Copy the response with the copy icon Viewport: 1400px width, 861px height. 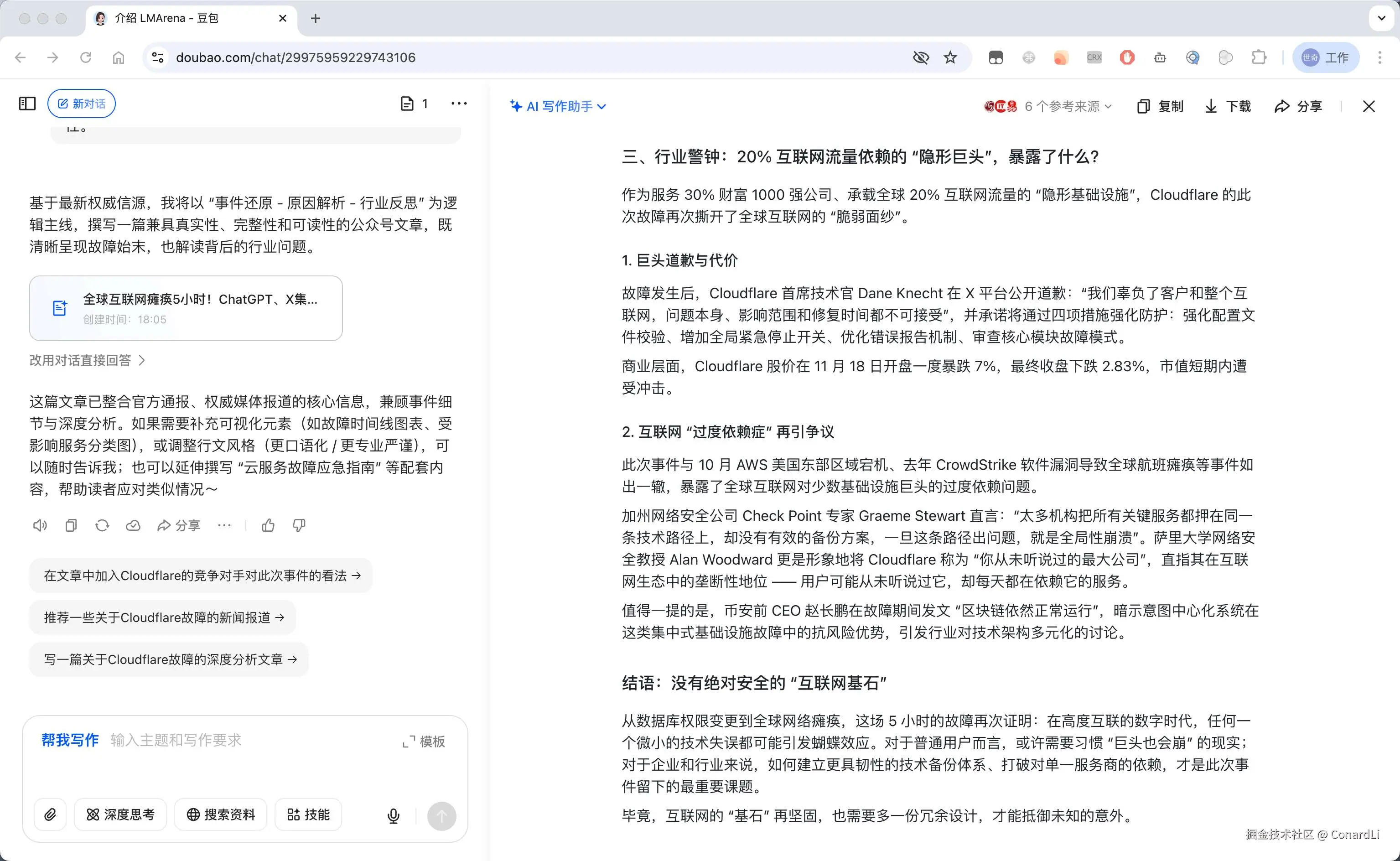[x=71, y=526]
